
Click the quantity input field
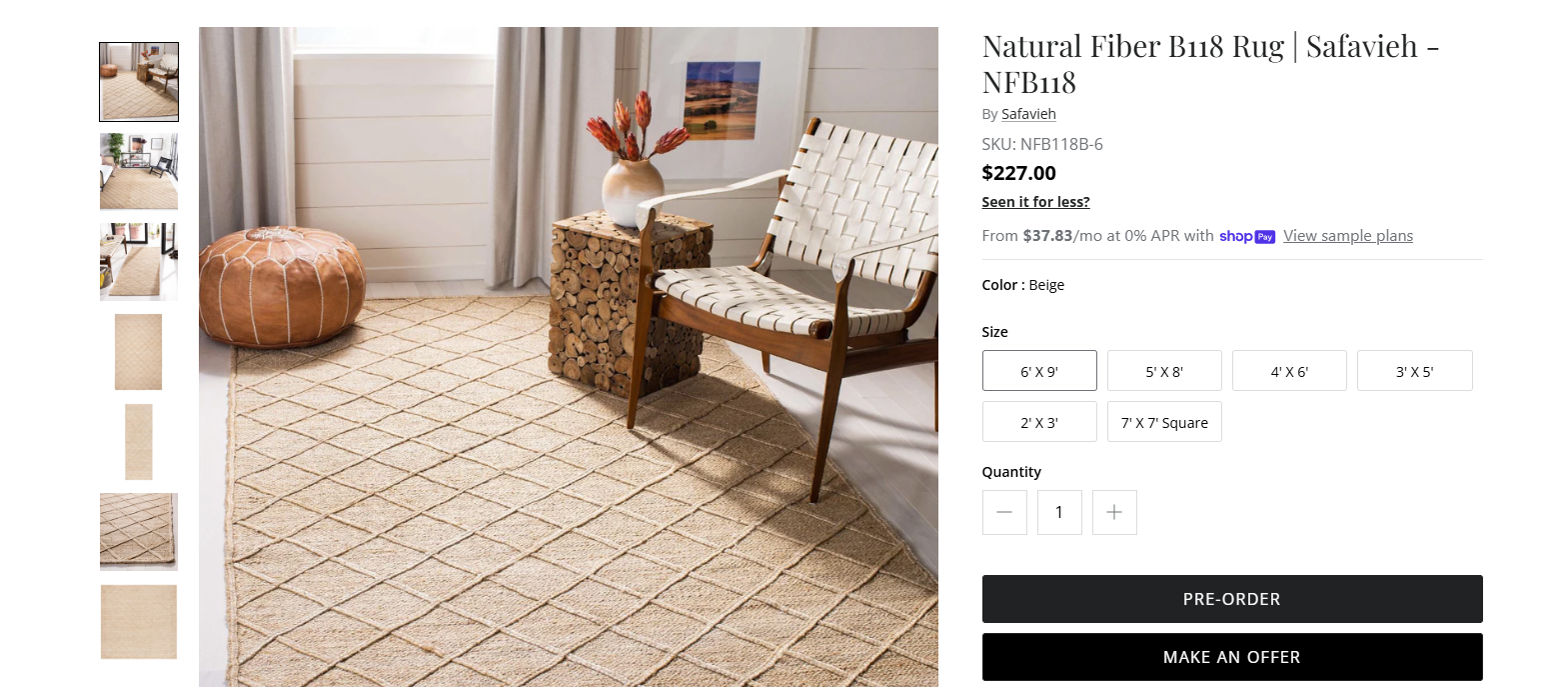(x=1059, y=512)
